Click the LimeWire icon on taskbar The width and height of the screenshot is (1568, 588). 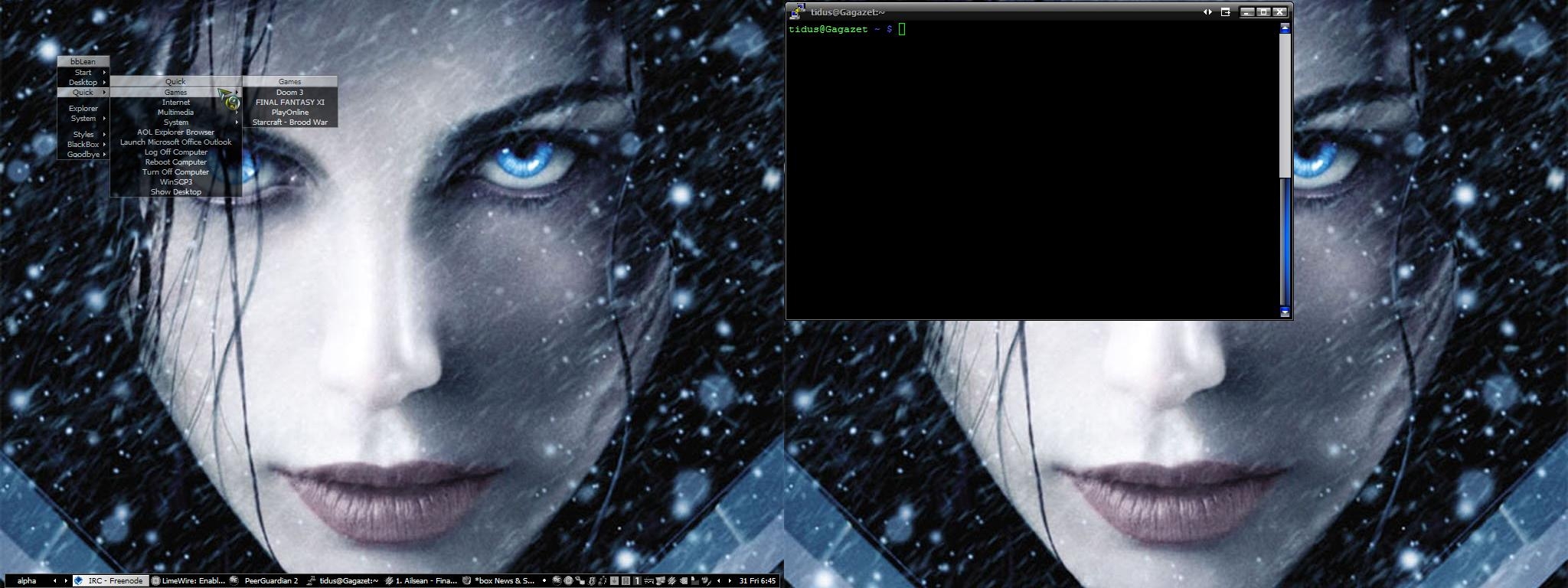point(155,581)
